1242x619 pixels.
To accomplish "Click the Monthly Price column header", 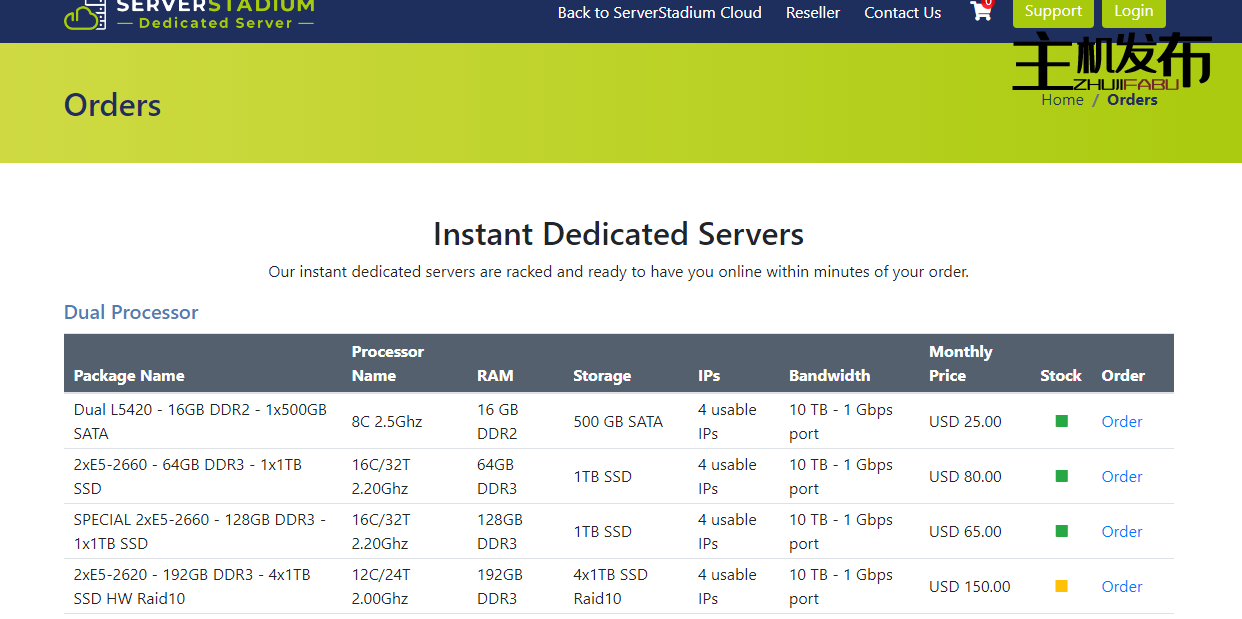I will 960,364.
